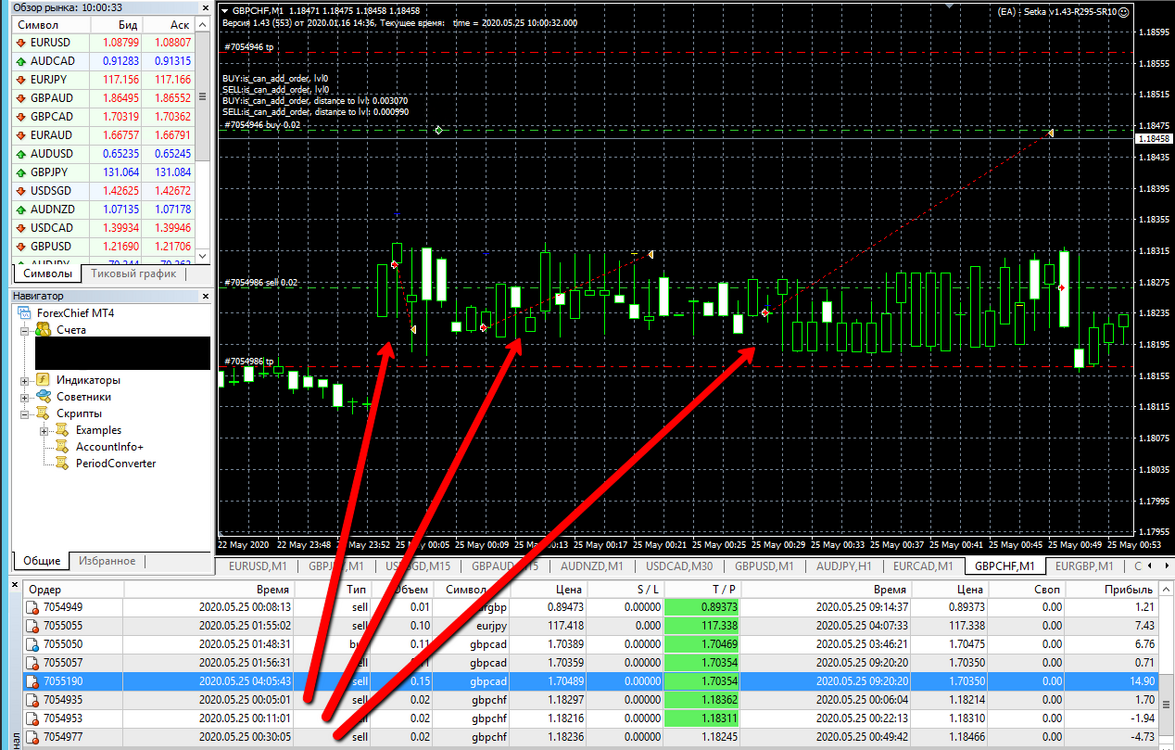Click the arrow icon beside AUDNZD
The height and width of the screenshot is (750, 1175).
tap(21, 210)
